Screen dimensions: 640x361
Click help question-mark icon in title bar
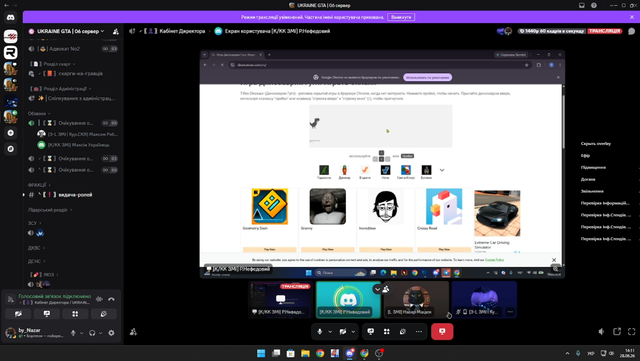594,5
